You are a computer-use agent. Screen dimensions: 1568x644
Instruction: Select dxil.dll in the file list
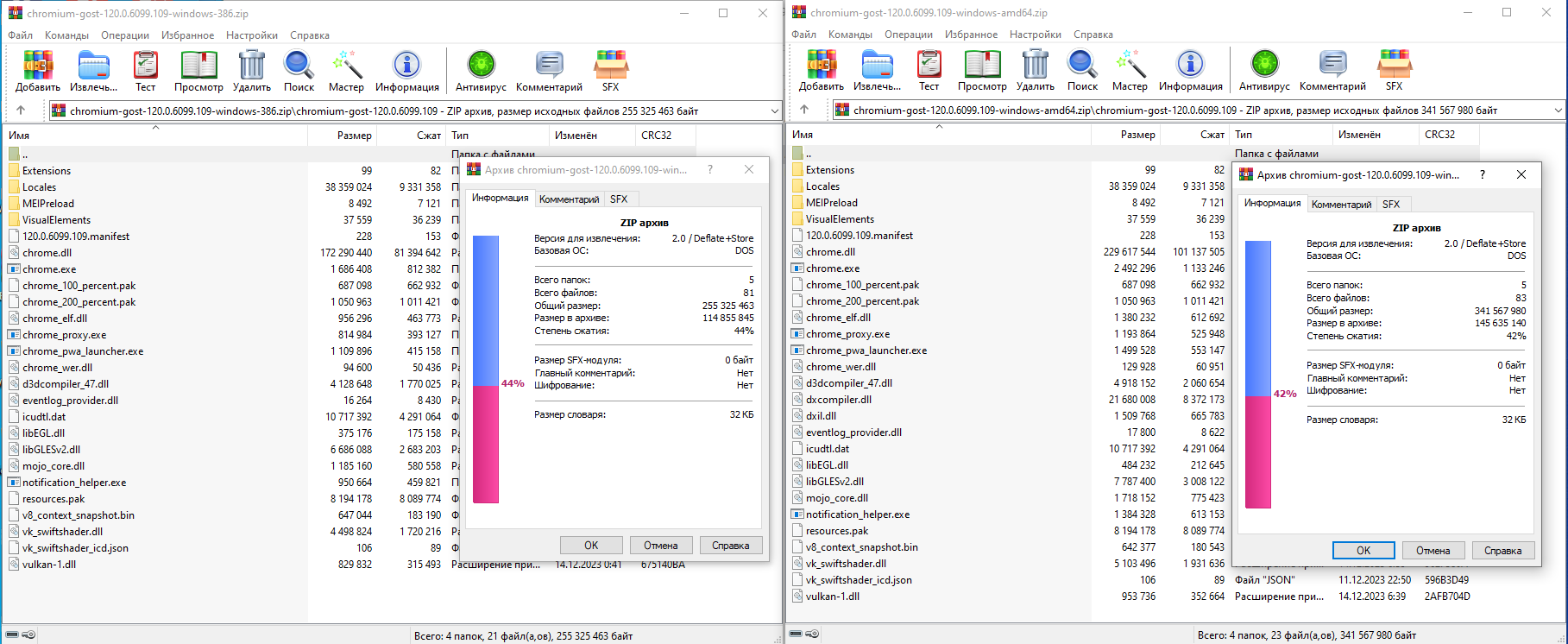[x=821, y=416]
